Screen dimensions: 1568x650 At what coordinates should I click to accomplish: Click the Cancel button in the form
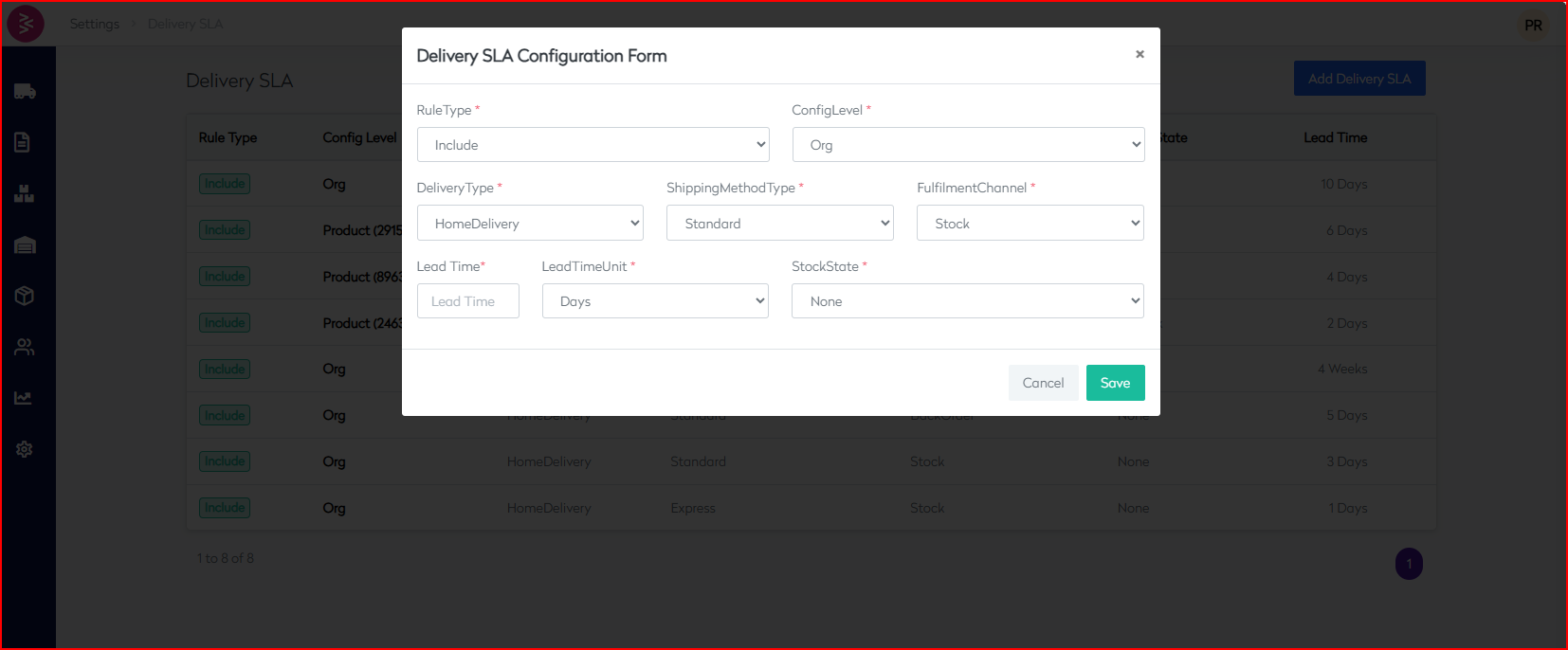pos(1043,383)
